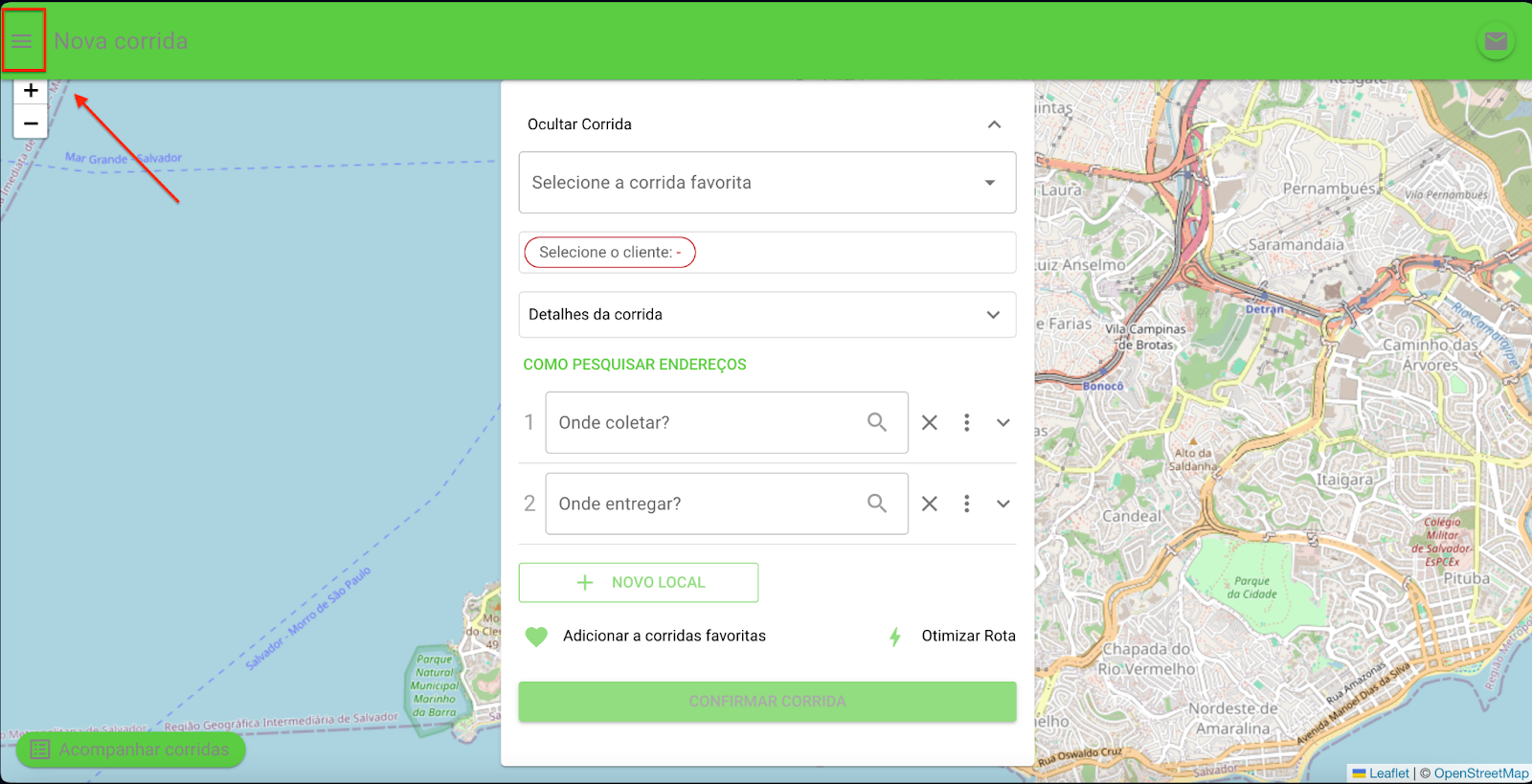
Task: Clear delivery address with the X icon
Action: click(x=930, y=504)
